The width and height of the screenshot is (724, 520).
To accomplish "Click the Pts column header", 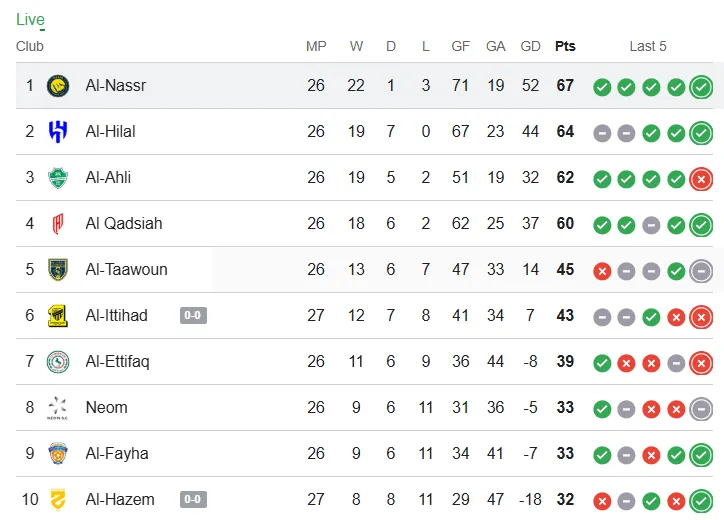I will [565, 46].
